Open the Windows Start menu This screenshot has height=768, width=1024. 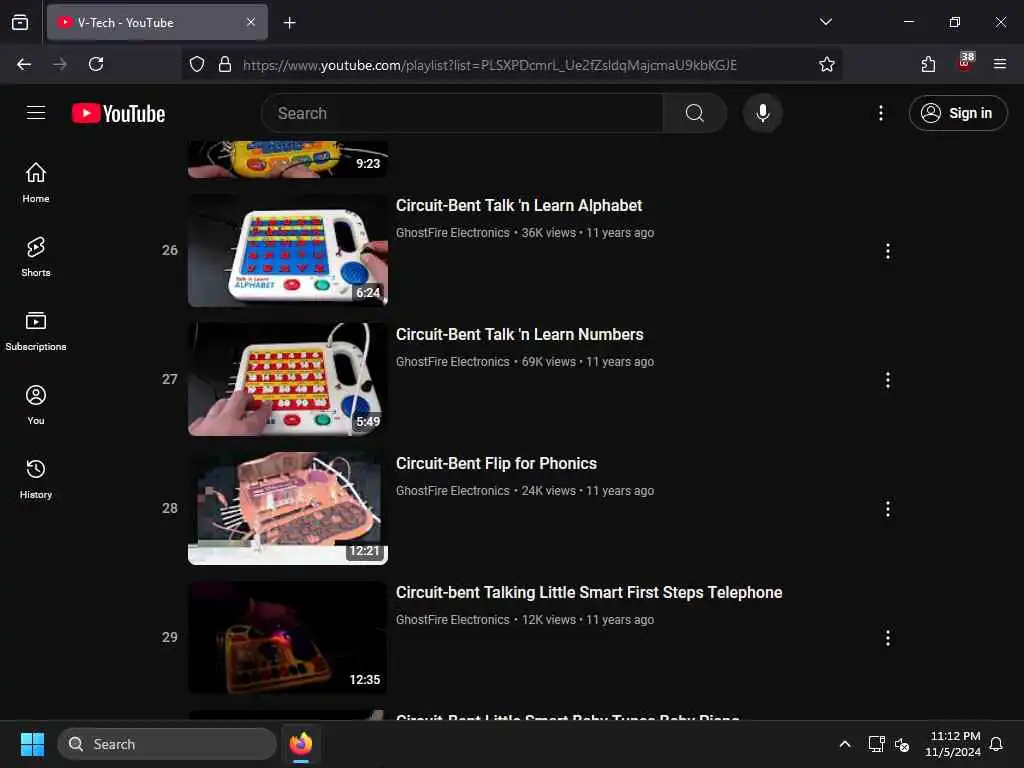pos(32,744)
